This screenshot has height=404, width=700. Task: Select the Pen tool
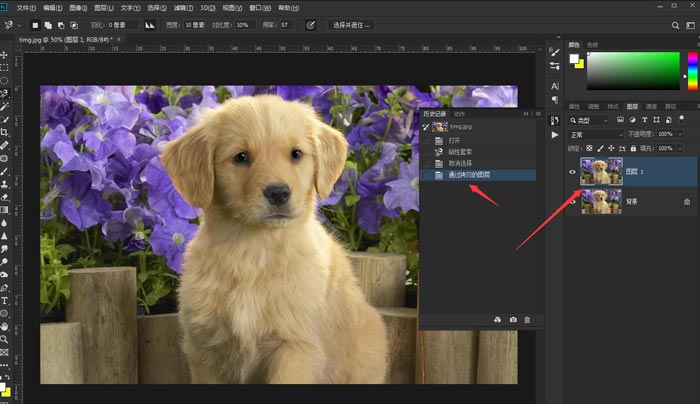click(x=4, y=287)
